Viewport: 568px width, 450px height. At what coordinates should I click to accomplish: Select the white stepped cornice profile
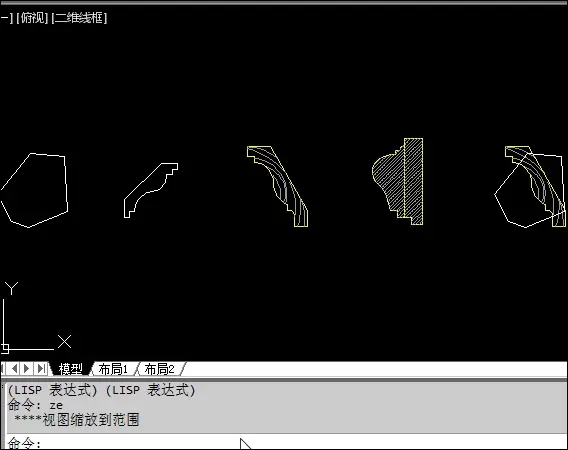coord(151,190)
